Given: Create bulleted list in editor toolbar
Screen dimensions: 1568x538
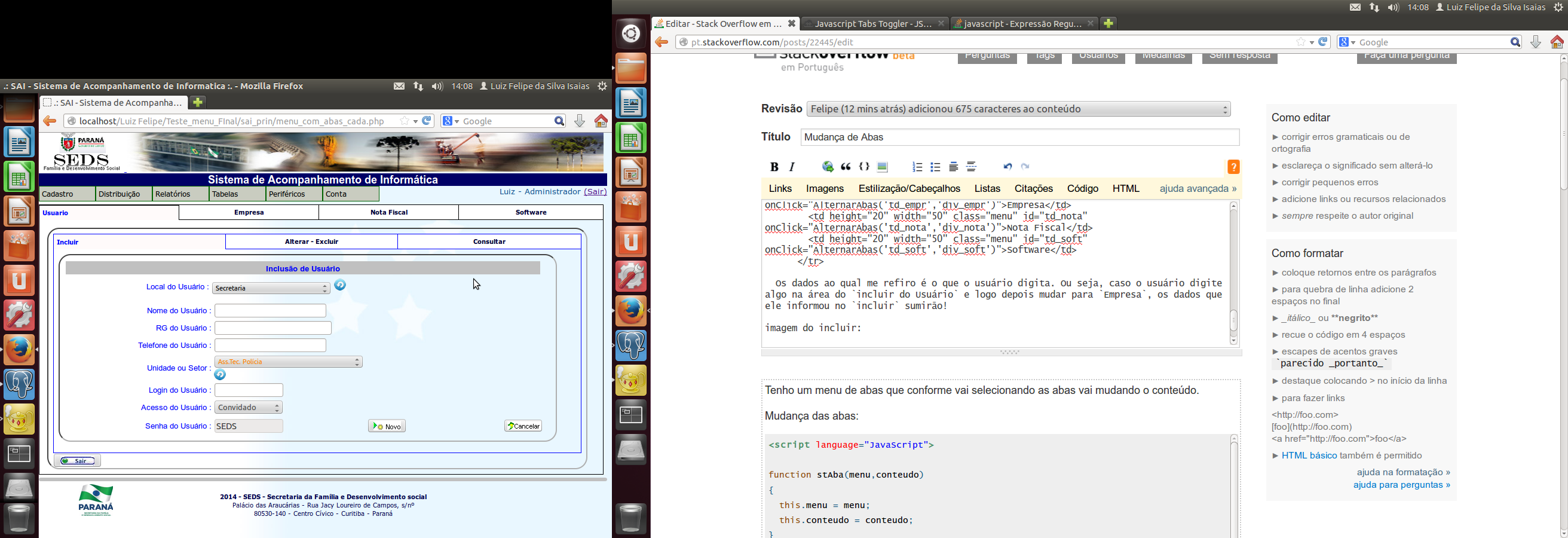Looking at the screenshot, I should (x=936, y=167).
